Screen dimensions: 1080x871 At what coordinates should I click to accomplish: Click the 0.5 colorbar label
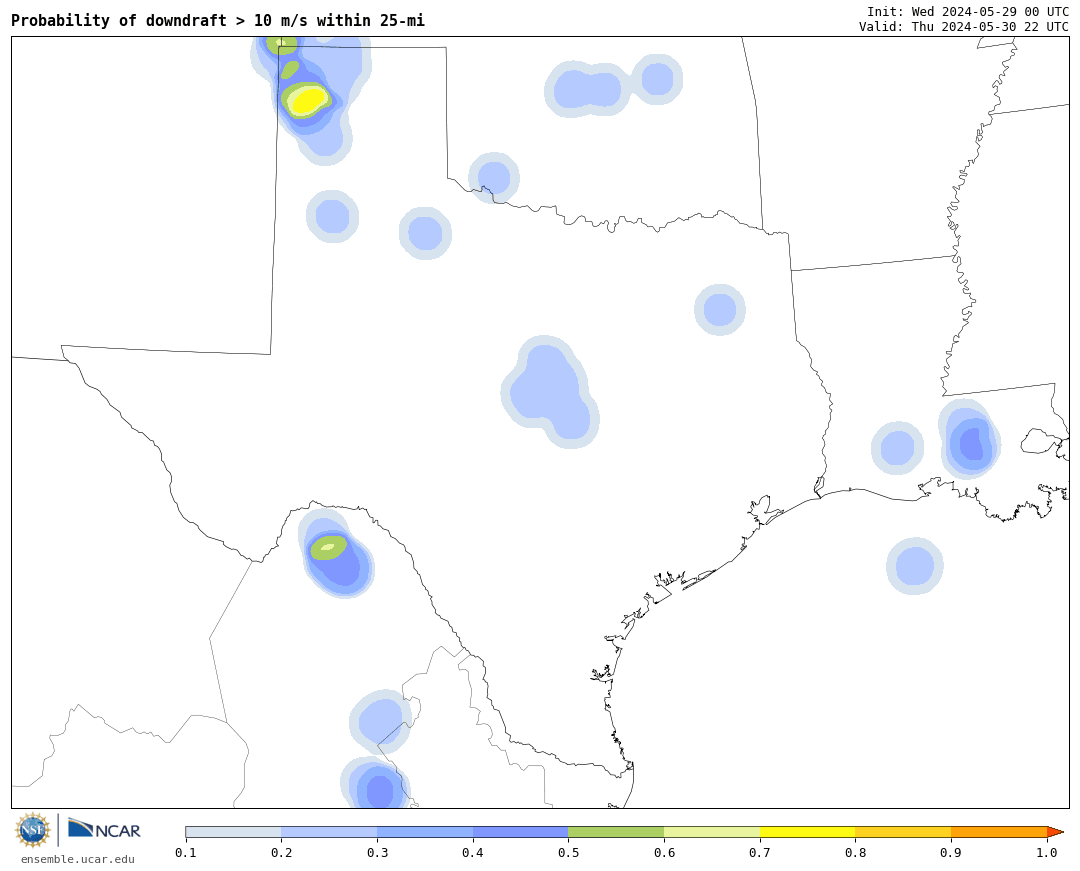click(568, 853)
